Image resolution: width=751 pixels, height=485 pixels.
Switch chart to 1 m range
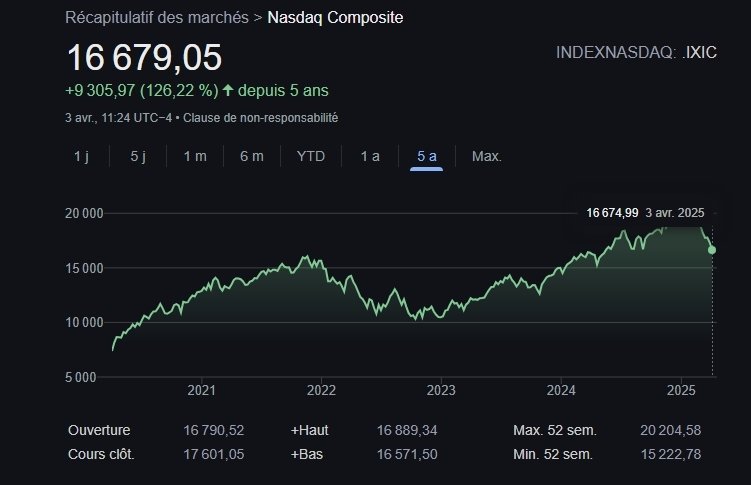[x=195, y=156]
